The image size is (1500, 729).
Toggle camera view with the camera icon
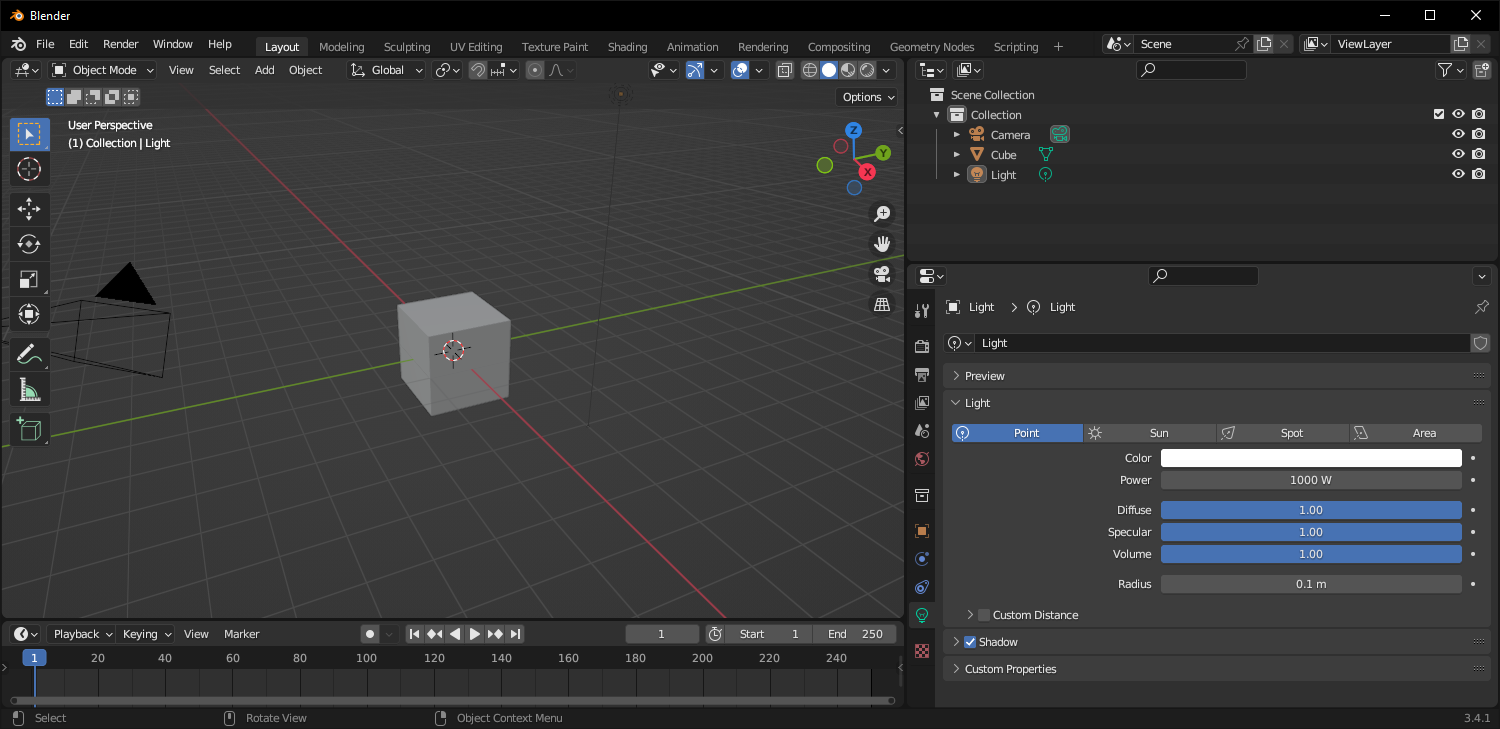point(882,274)
